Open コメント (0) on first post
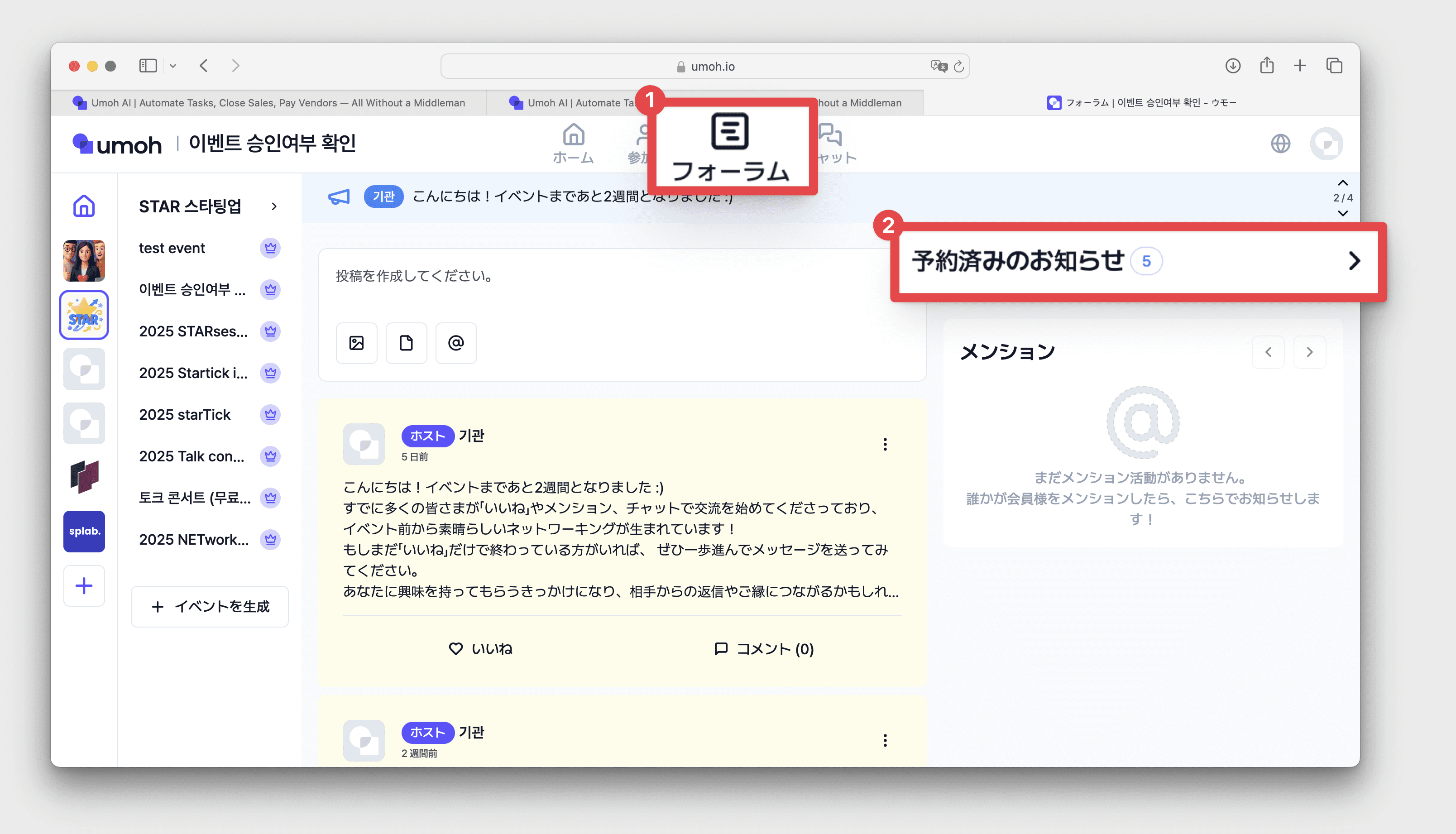 763,648
